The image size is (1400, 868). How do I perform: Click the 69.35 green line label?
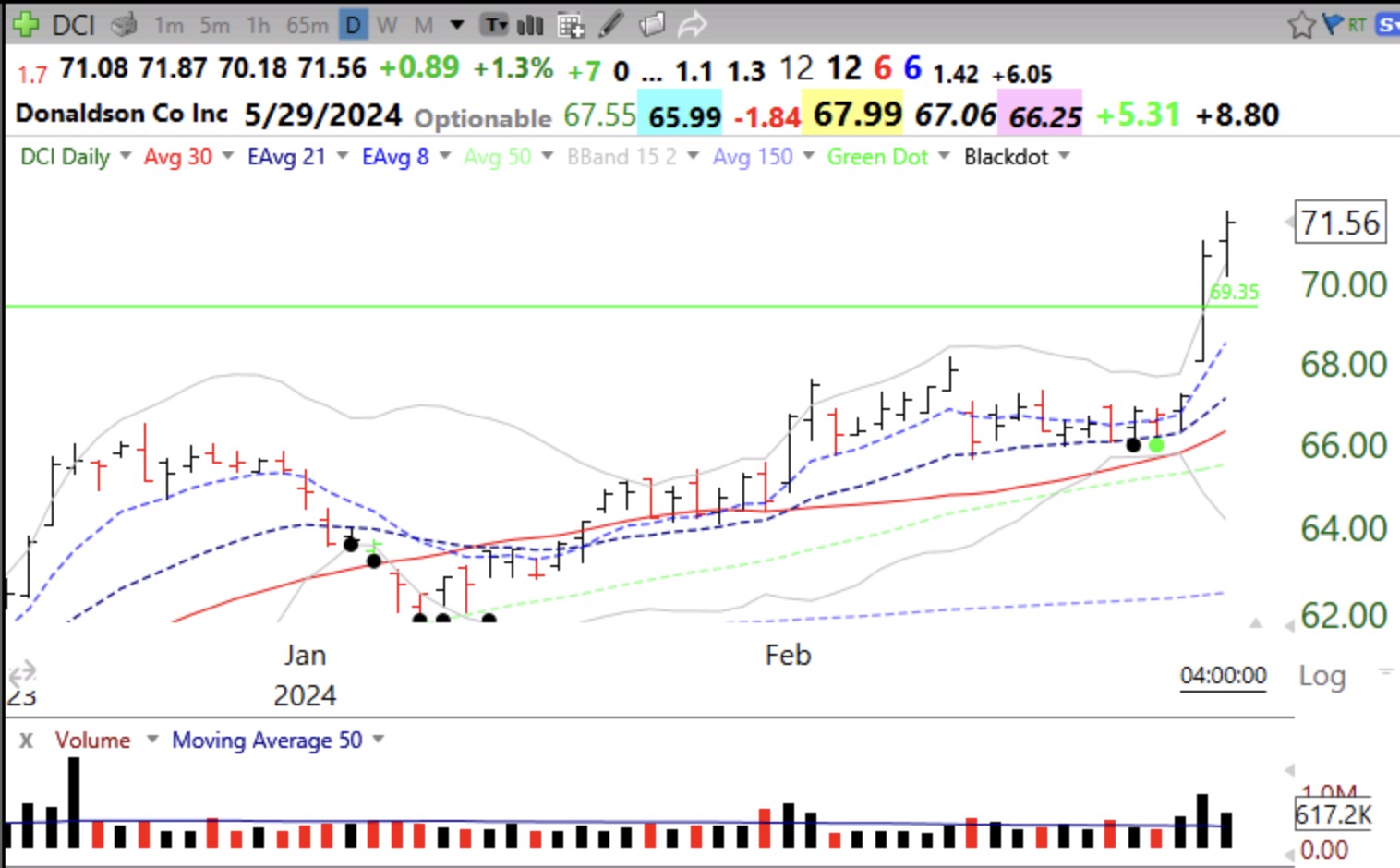[x=1235, y=292]
